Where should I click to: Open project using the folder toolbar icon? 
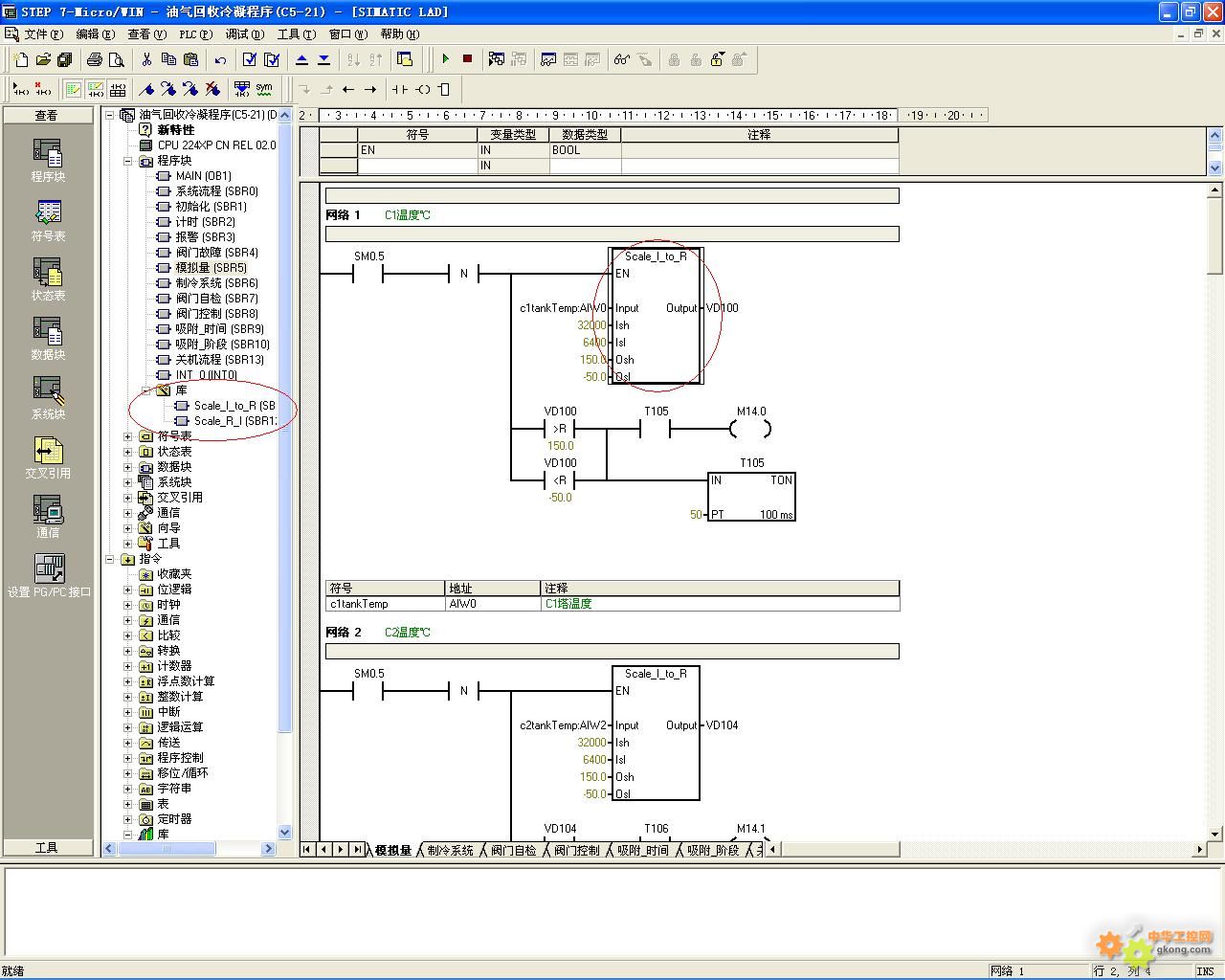pyautogui.click(x=43, y=59)
